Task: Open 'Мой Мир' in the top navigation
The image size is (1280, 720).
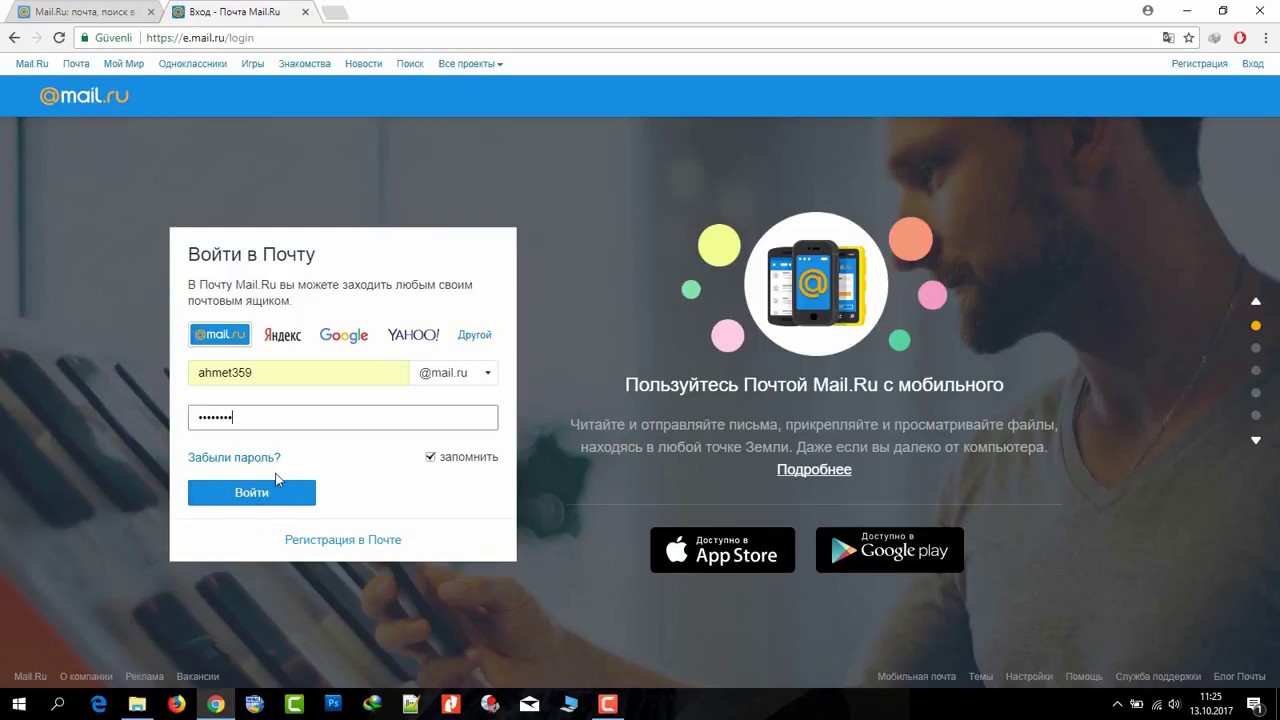Action: click(124, 64)
